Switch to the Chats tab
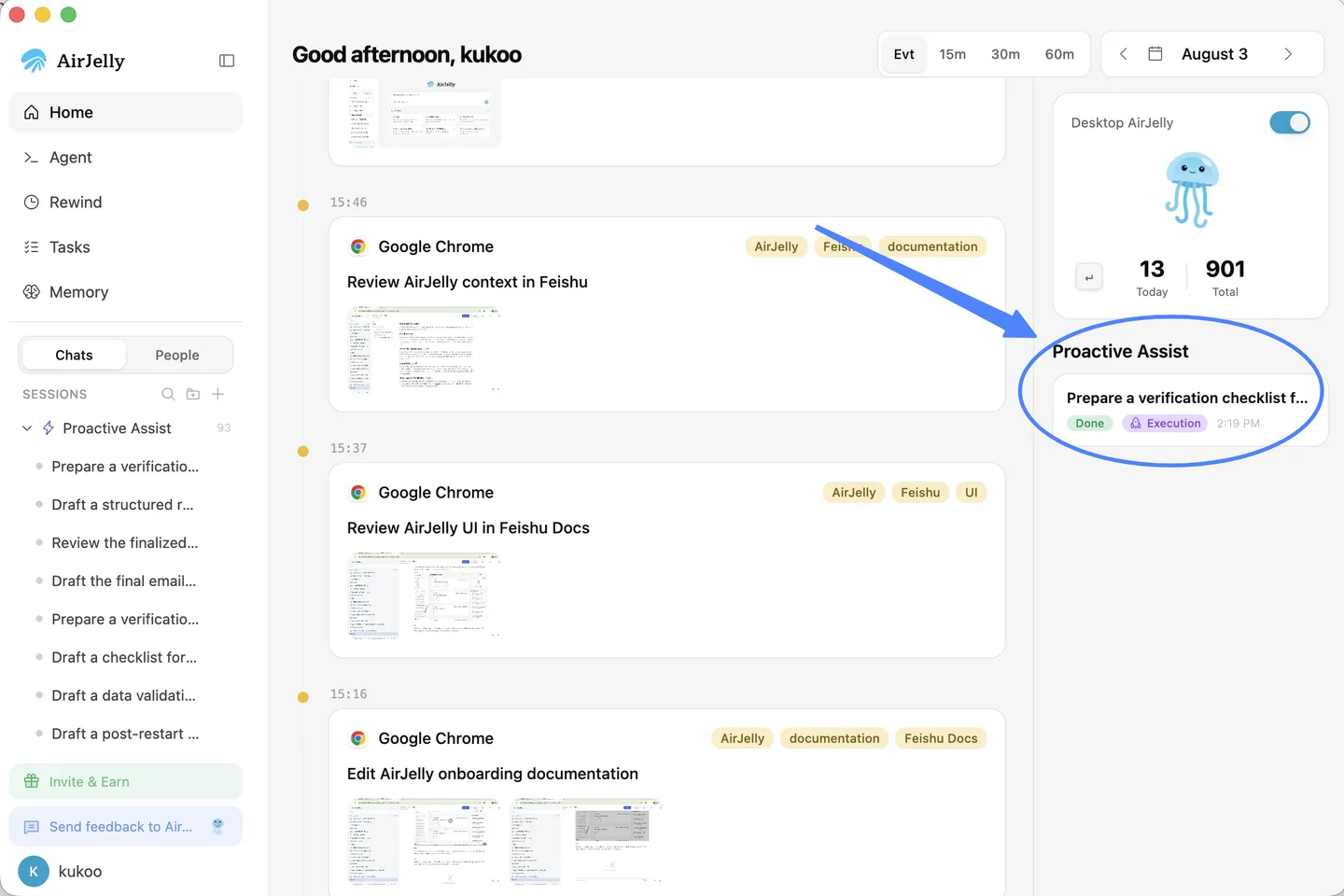This screenshot has width=1344, height=896. point(74,355)
